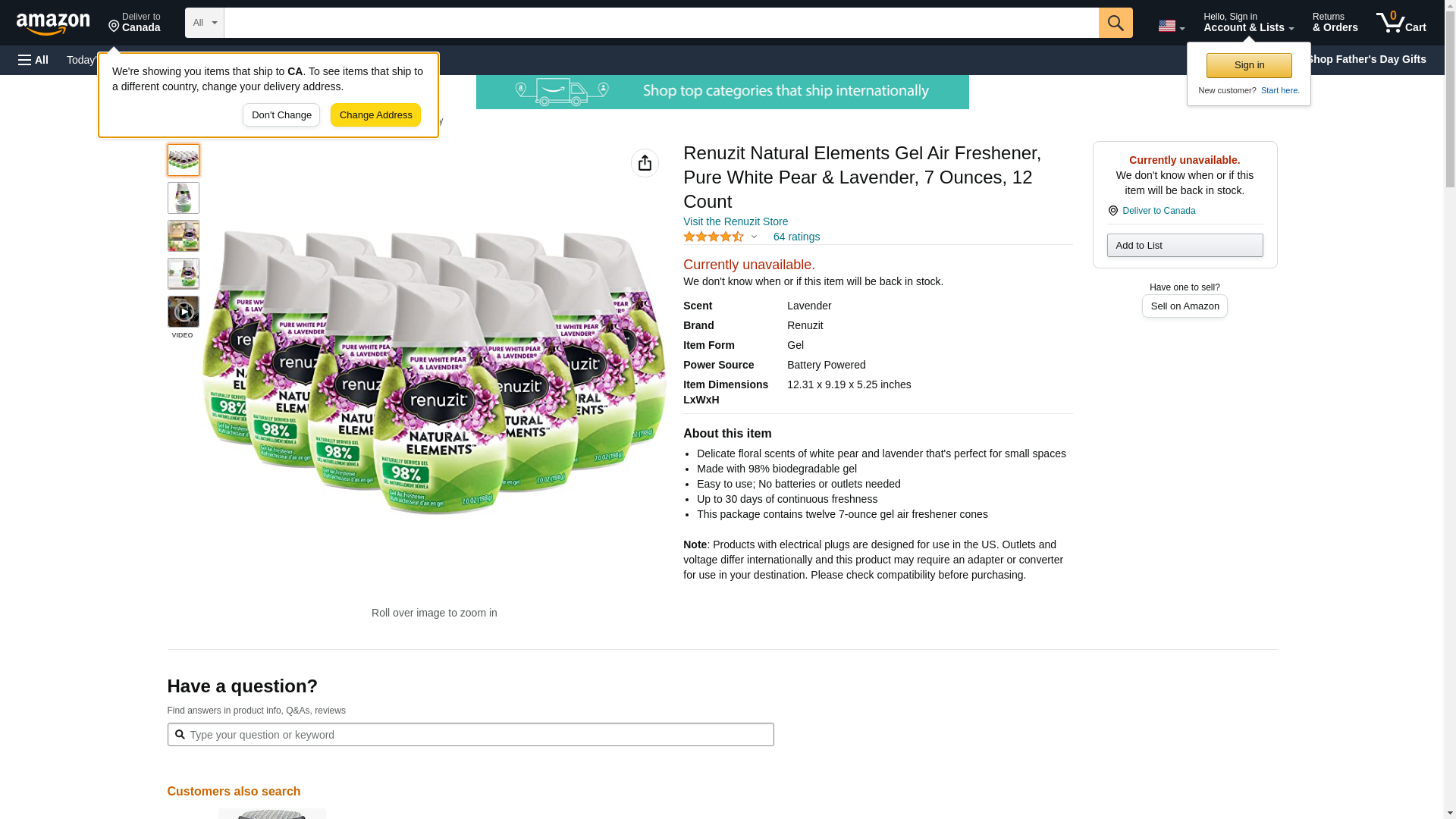Click the search magnifier button

point(1115,23)
